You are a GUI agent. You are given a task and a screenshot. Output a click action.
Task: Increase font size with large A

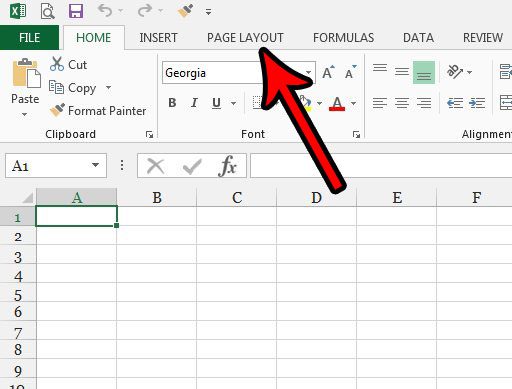point(328,72)
